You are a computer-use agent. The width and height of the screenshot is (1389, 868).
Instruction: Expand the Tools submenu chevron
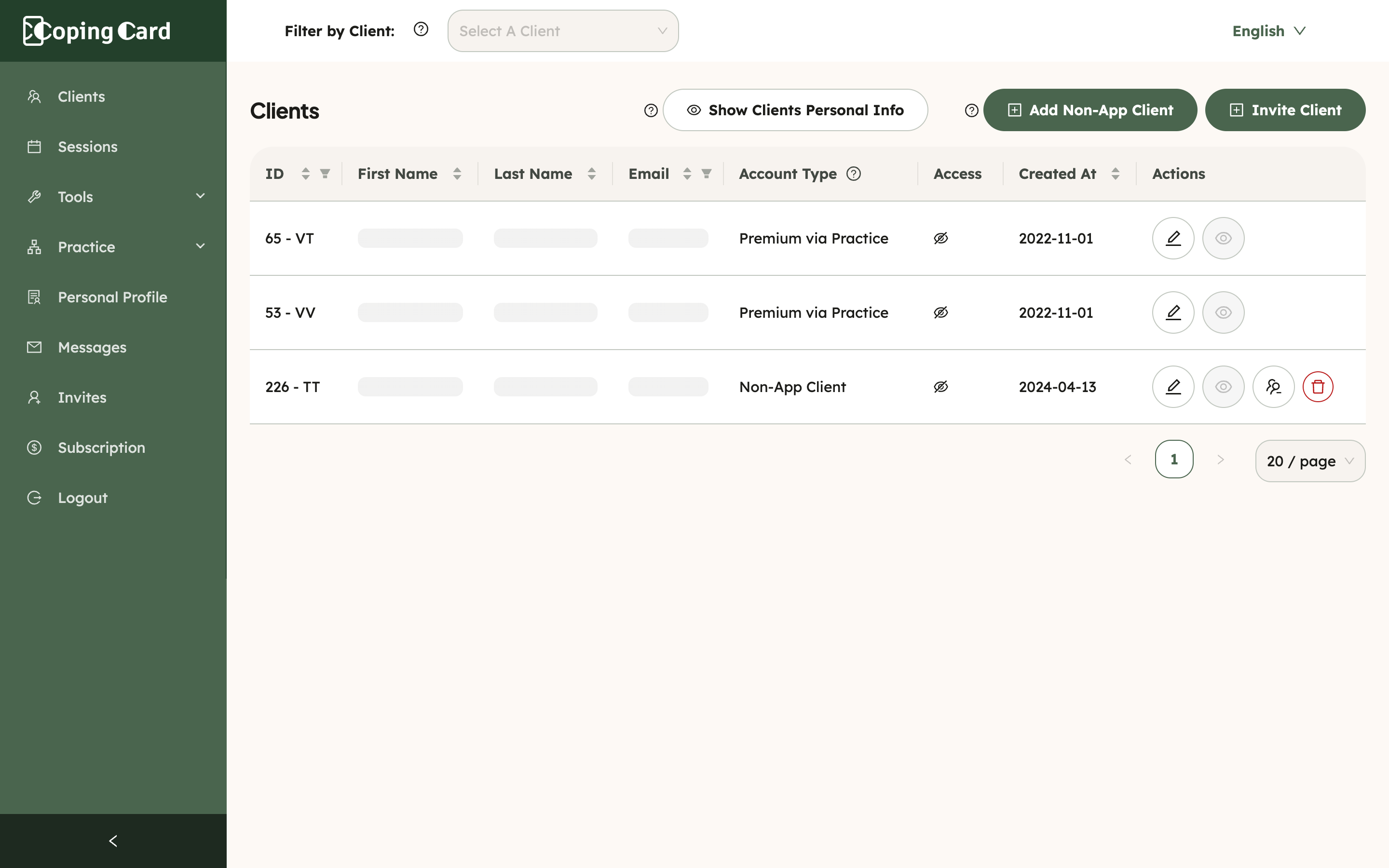click(x=200, y=196)
